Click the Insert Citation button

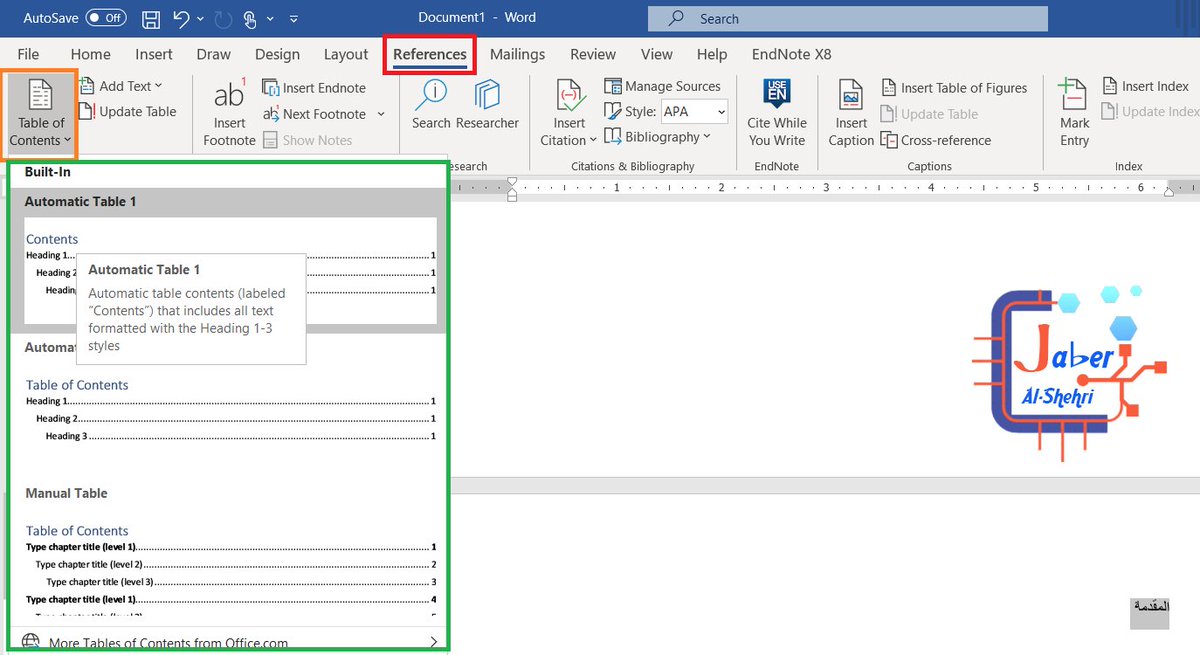pos(570,113)
